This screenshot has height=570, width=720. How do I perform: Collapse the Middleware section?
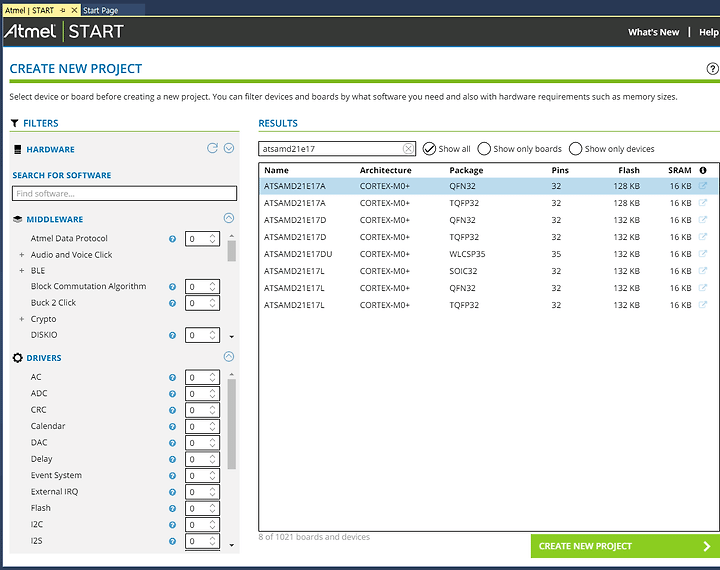[x=229, y=218]
